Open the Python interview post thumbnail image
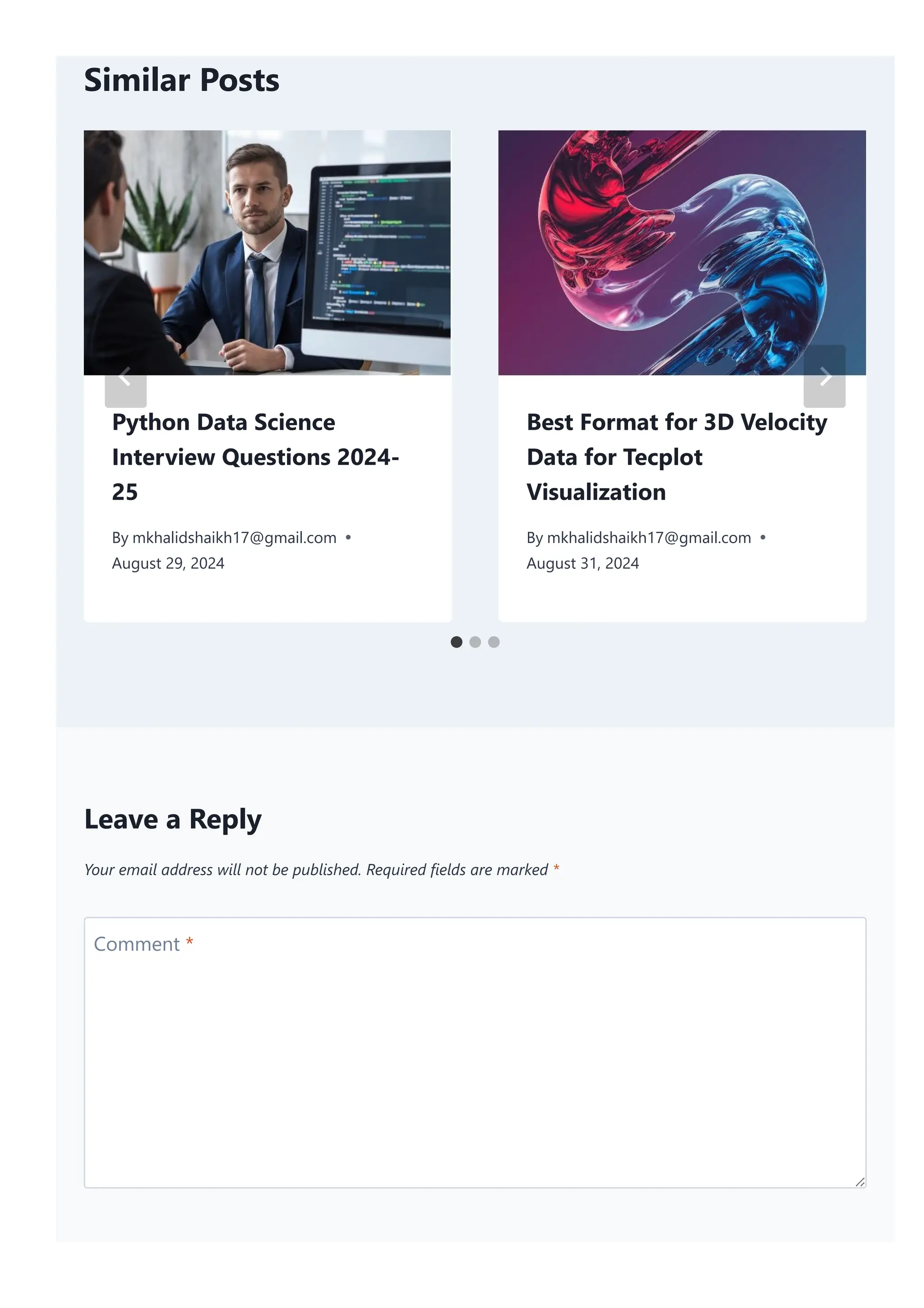The width and height of the screenshot is (924, 1308). click(x=267, y=252)
